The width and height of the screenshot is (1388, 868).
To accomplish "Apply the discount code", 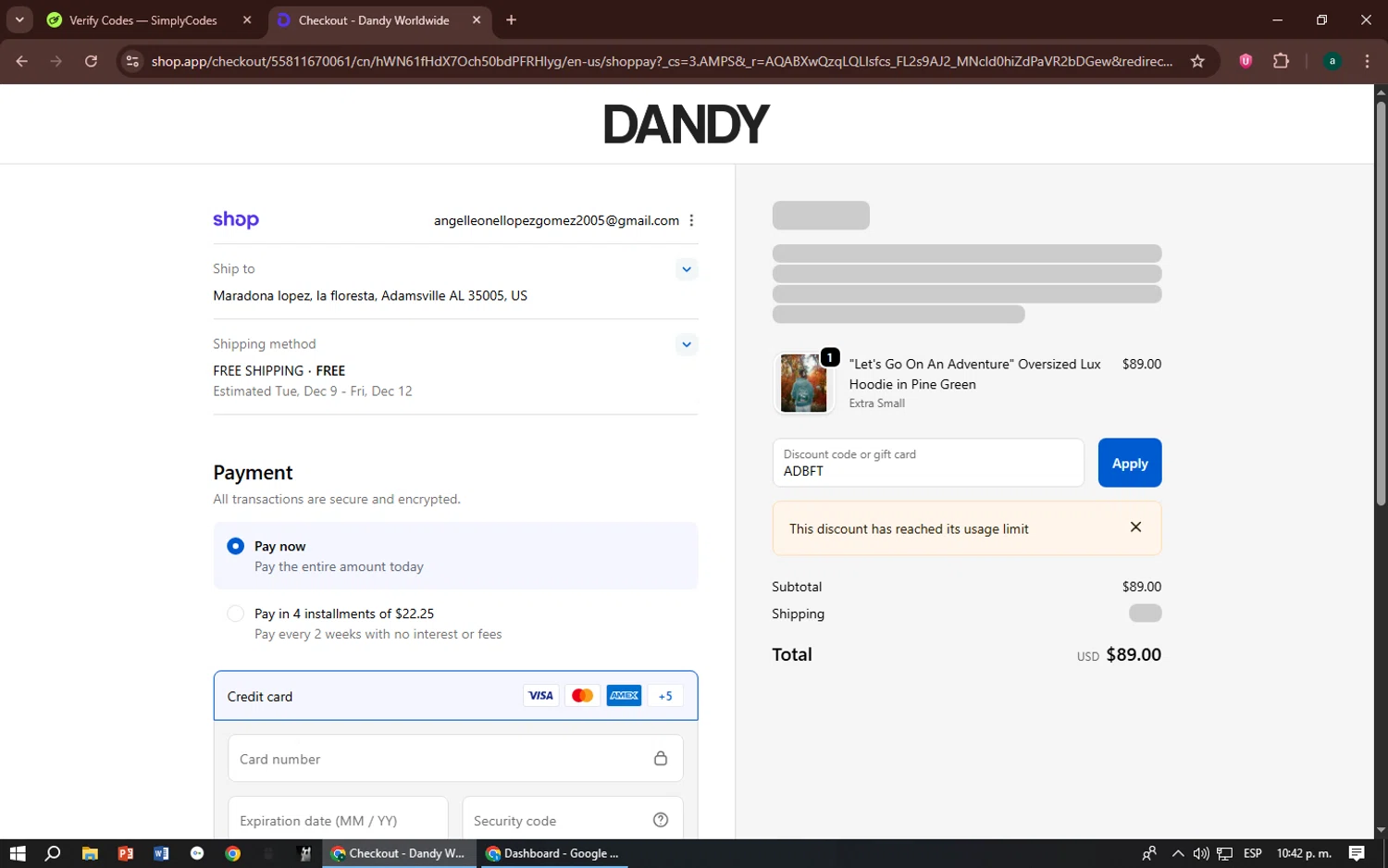I will (1130, 463).
